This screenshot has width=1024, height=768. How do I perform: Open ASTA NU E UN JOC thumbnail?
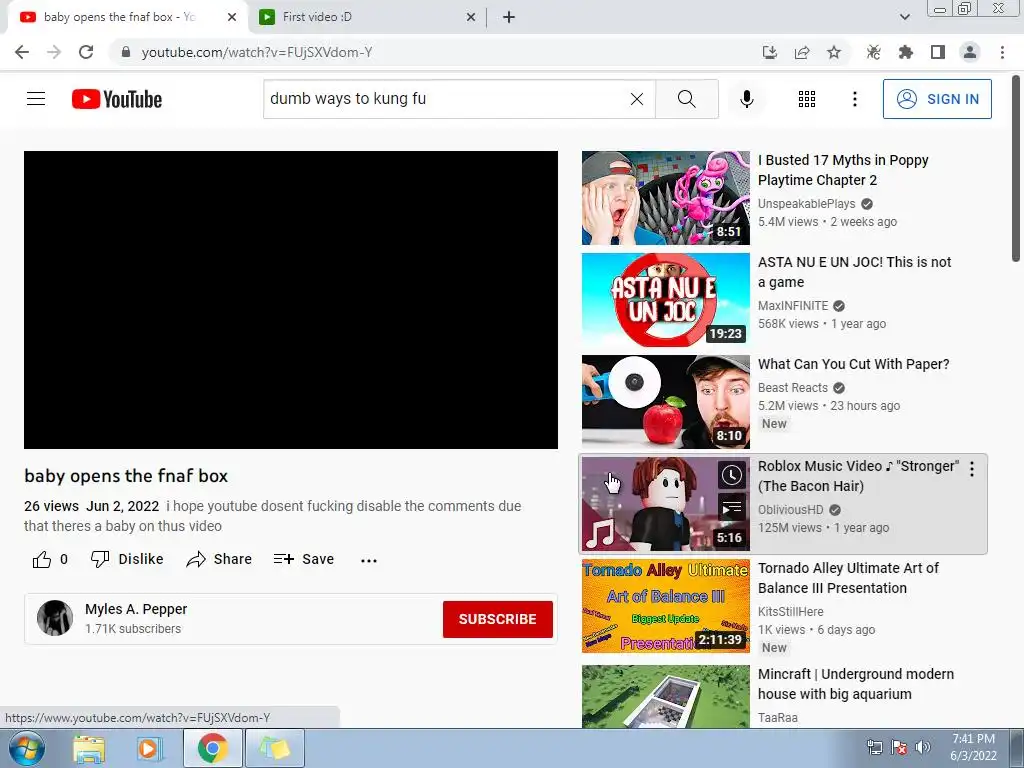click(x=665, y=300)
